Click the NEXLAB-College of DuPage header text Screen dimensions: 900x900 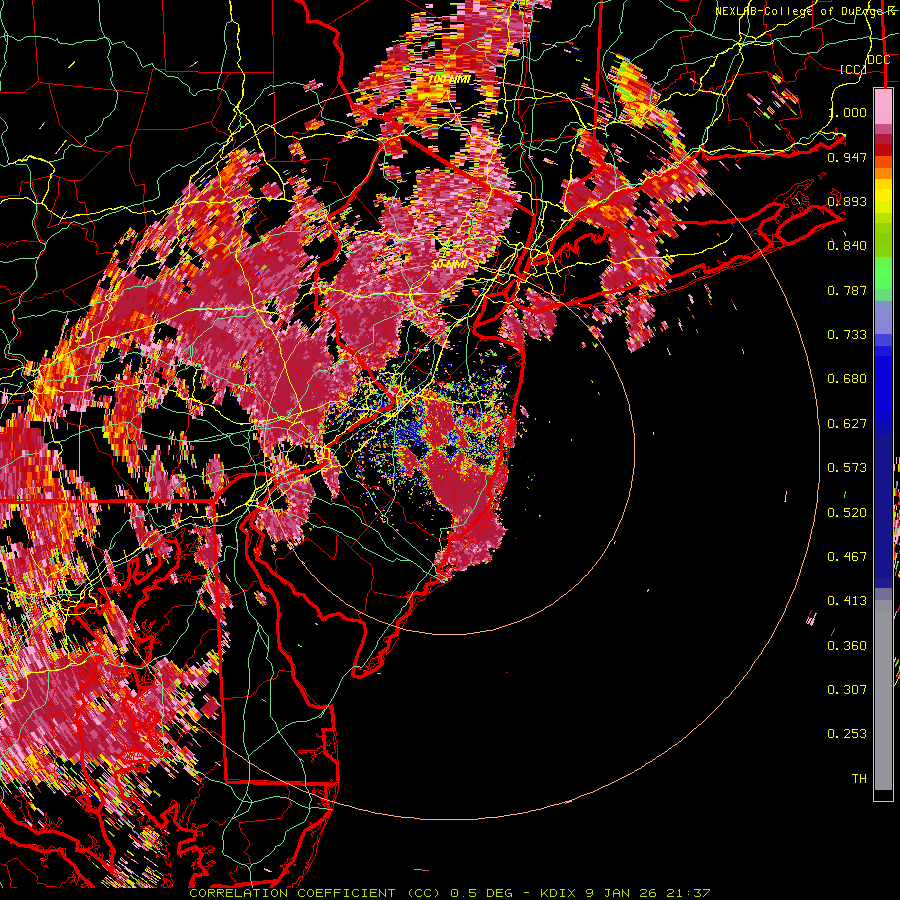pos(807,11)
